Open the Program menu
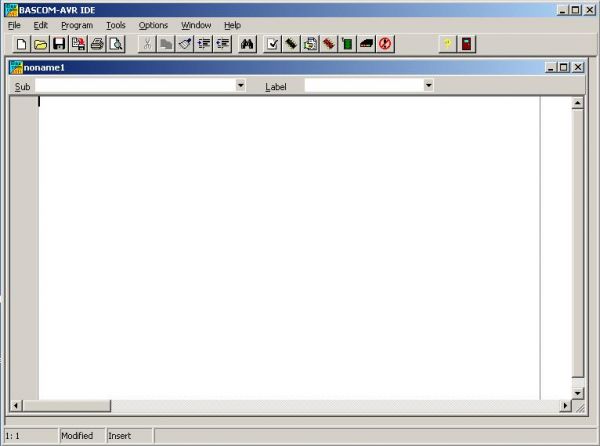 pyautogui.click(x=77, y=25)
